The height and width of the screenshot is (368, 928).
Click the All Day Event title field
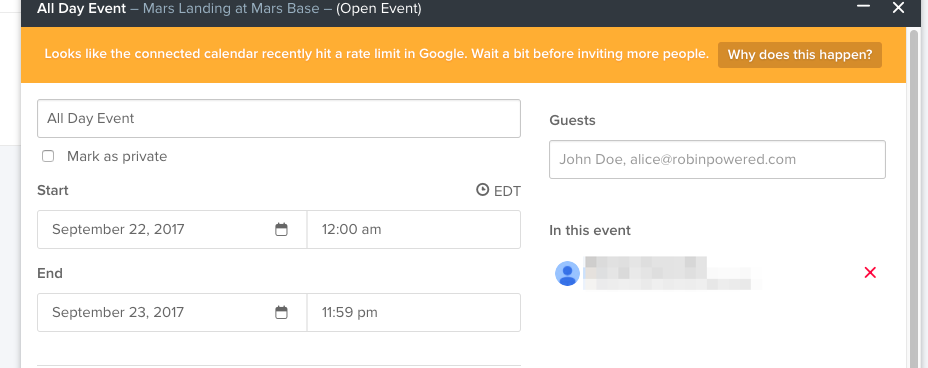pyautogui.click(x=279, y=118)
